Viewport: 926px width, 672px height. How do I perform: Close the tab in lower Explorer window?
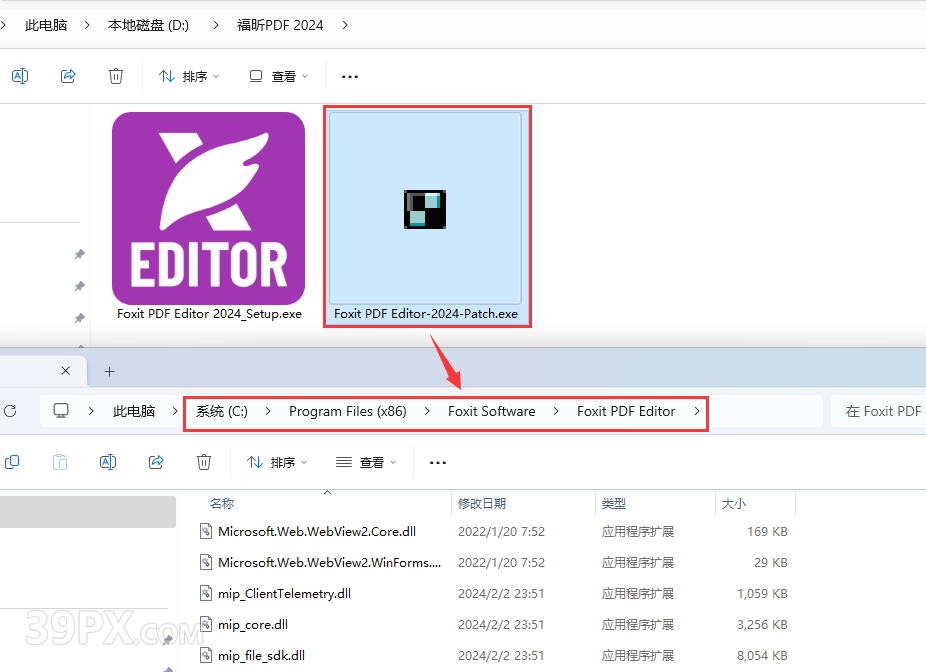(66, 371)
